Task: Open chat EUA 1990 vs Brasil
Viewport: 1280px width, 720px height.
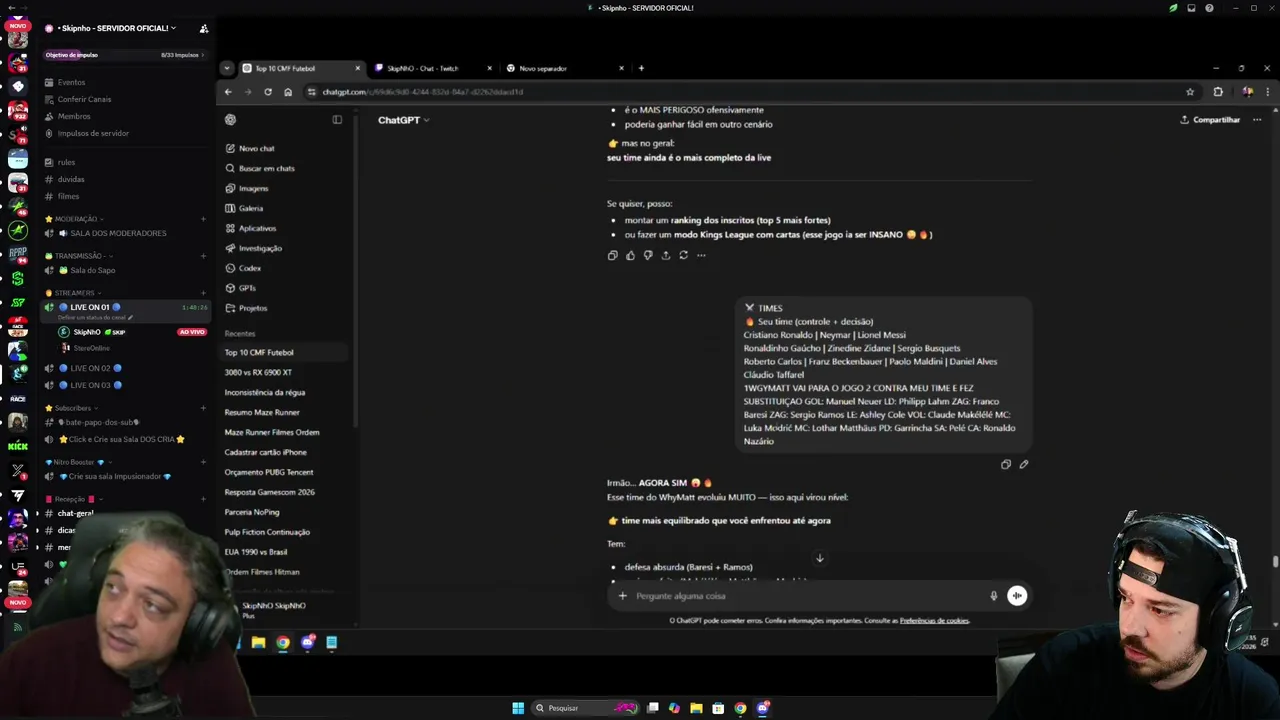Action: (256, 552)
